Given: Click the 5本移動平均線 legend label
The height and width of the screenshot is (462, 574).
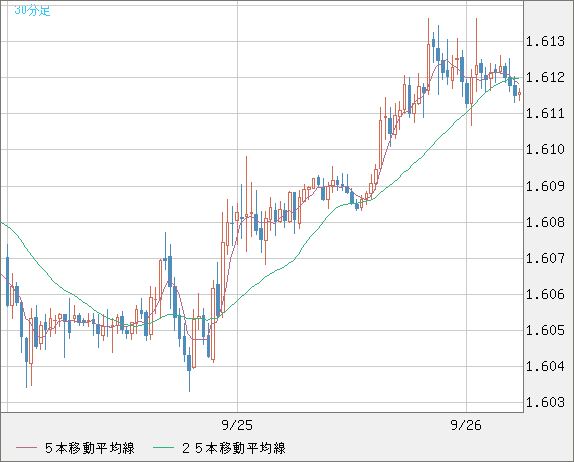Looking at the screenshot, I should tap(90, 448).
